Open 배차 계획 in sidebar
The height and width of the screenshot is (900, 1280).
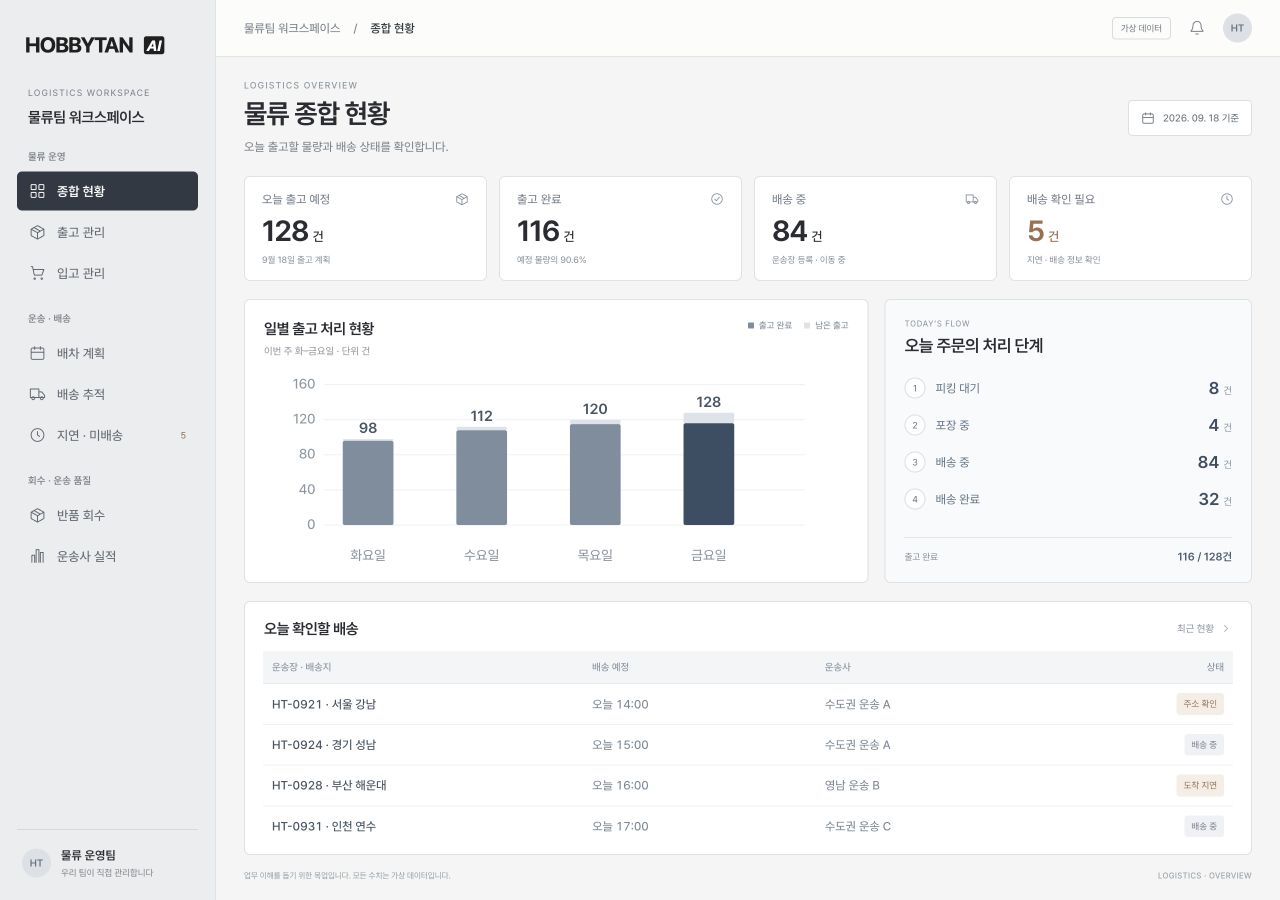pyautogui.click(x=107, y=353)
